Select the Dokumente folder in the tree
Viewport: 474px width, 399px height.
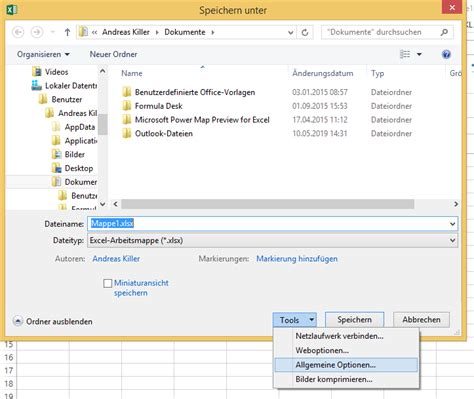pos(74,182)
